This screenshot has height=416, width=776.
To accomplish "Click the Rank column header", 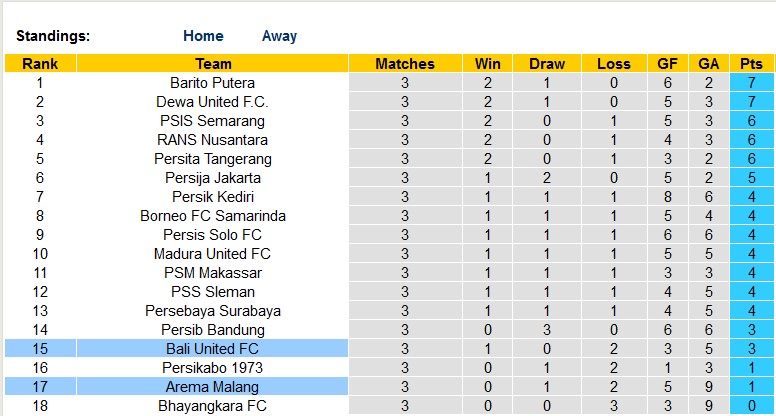I will 40,63.
